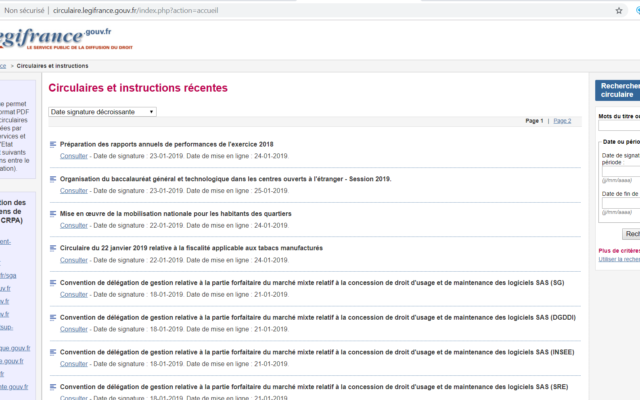
Task: Click the Date de signature start input field
Action: click(x=621, y=171)
